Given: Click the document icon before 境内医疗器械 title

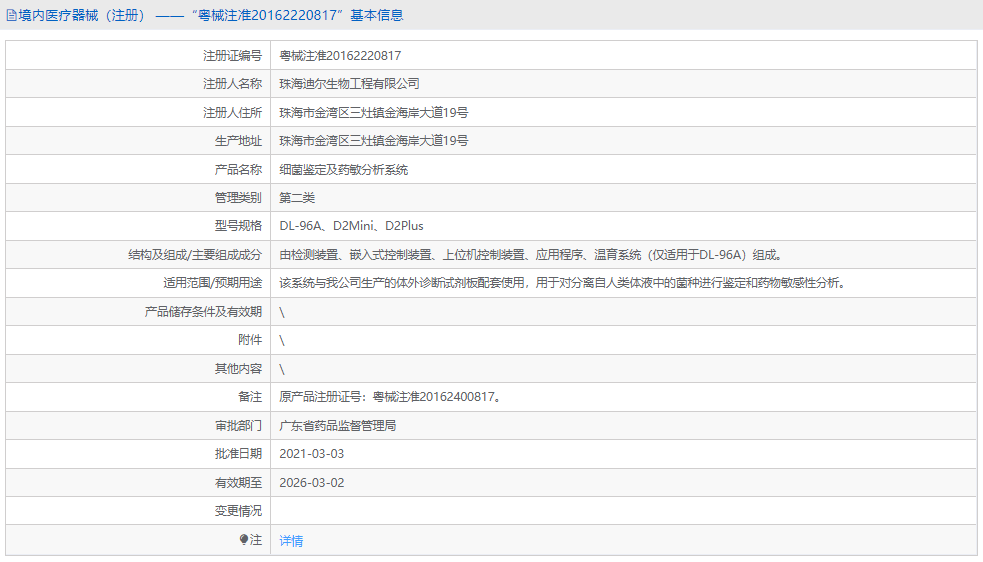Looking at the screenshot, I should point(11,15).
